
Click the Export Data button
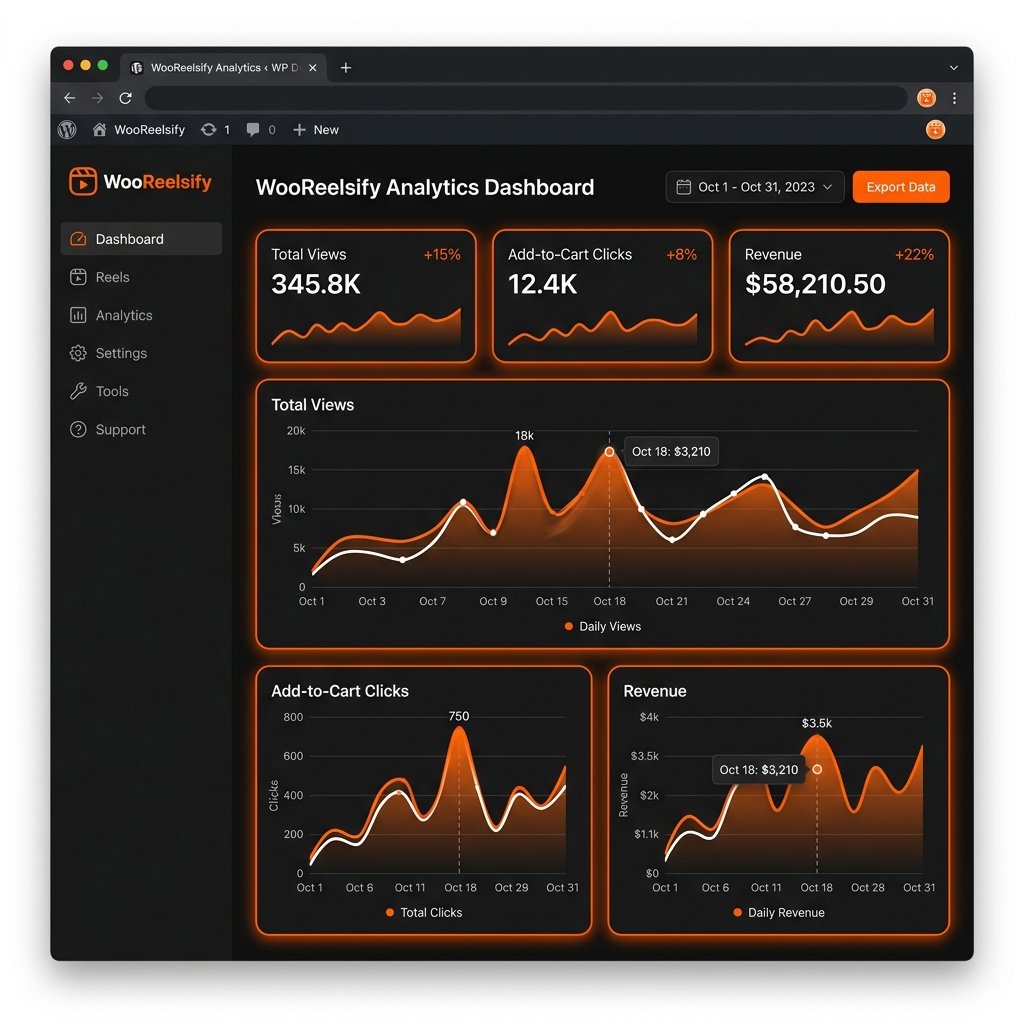click(x=901, y=187)
